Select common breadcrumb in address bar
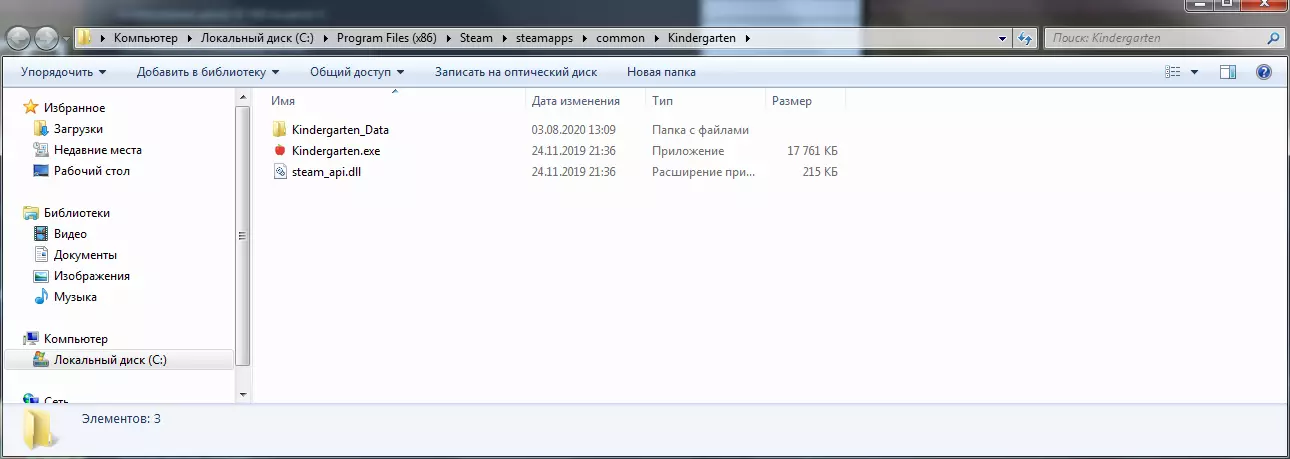This screenshot has height=459, width=1290. point(620,38)
